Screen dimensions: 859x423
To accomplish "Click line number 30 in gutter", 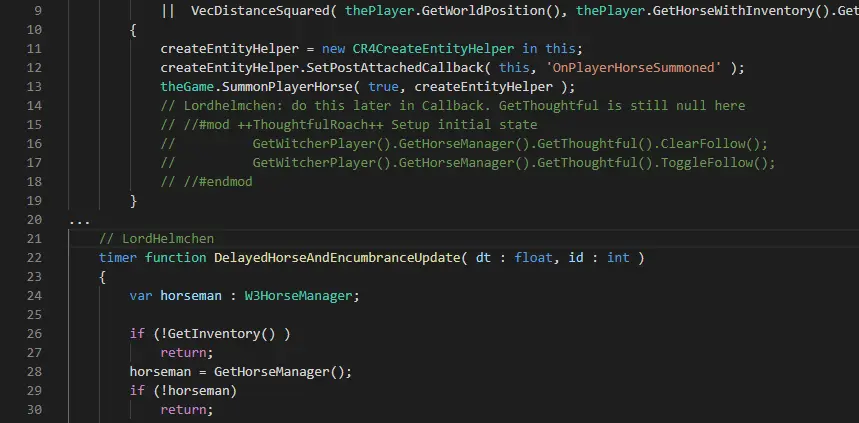I will 34,410.
